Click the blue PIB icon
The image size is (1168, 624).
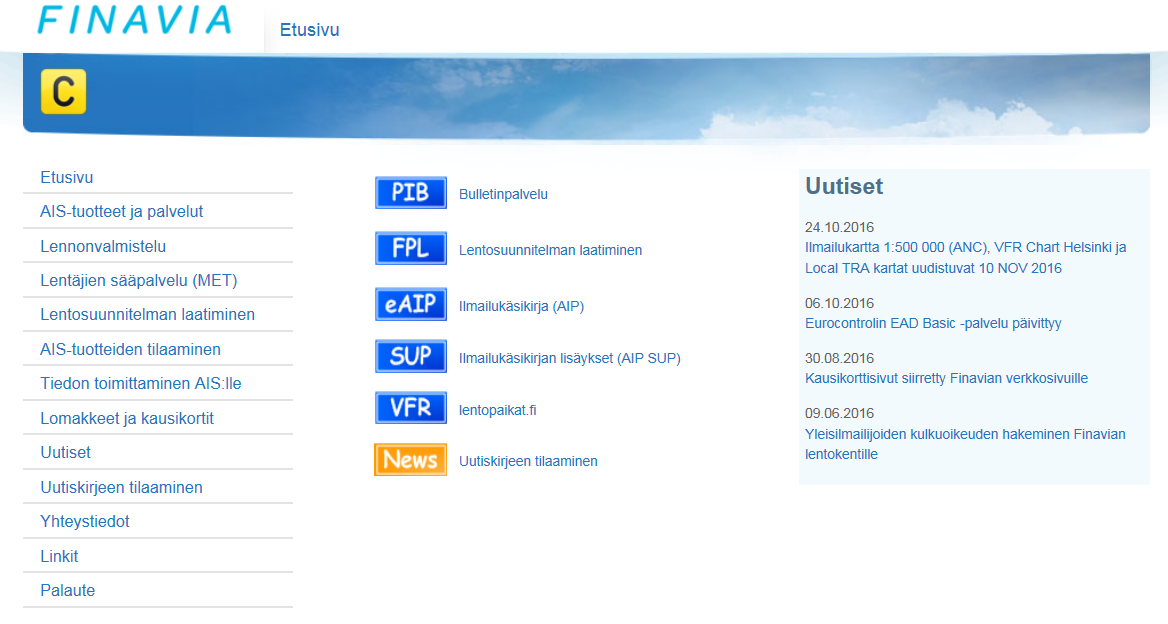[x=410, y=193]
